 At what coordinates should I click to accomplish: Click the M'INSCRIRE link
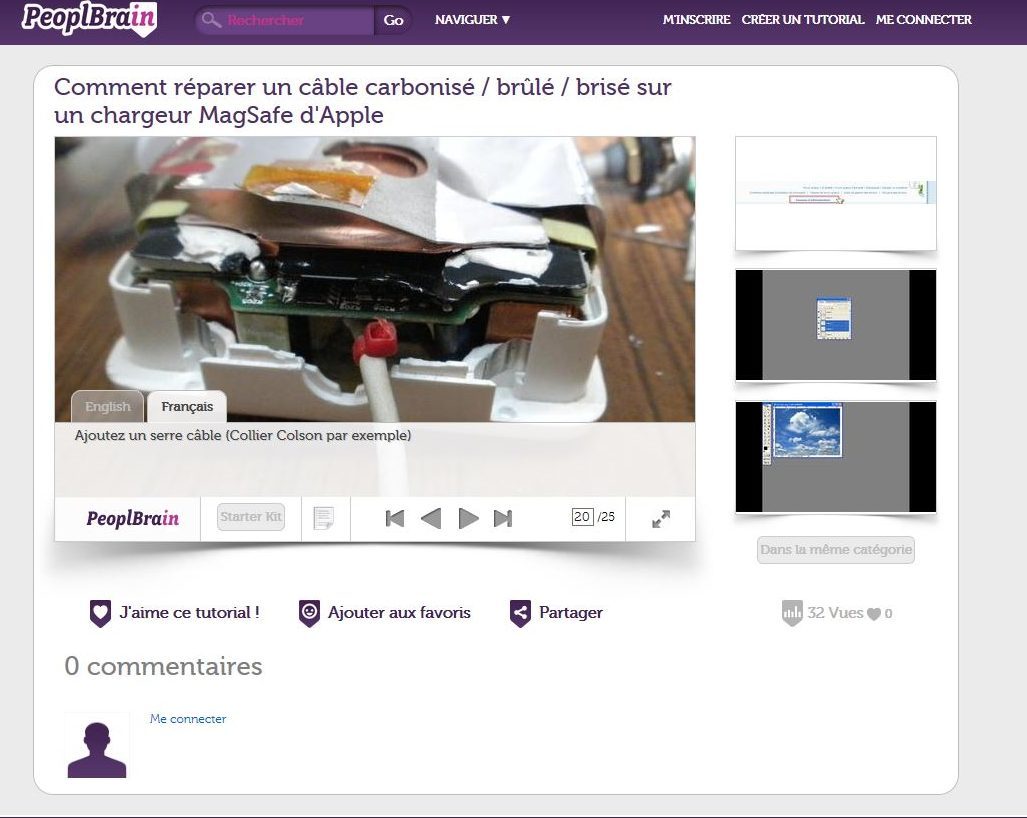[696, 20]
